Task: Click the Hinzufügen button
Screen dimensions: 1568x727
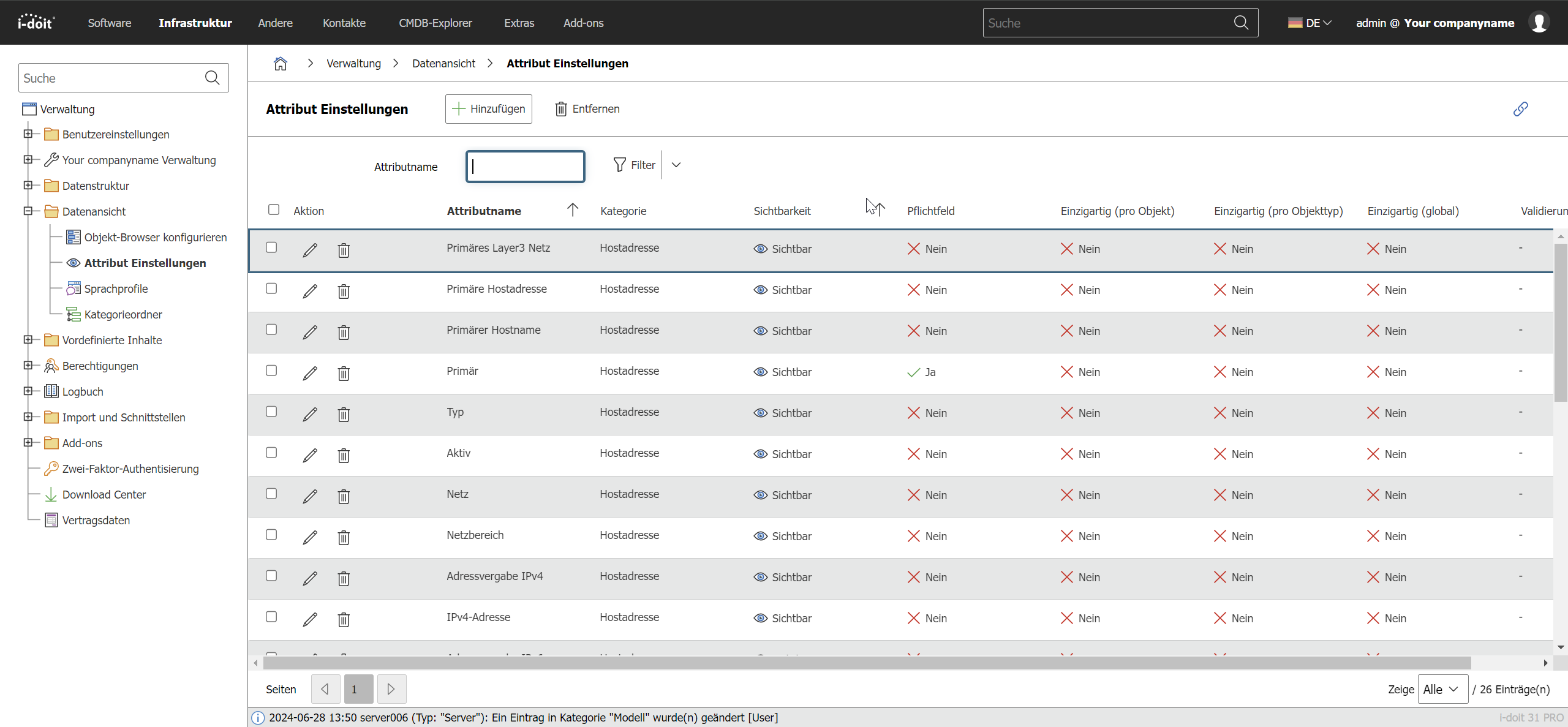Action: (x=488, y=109)
